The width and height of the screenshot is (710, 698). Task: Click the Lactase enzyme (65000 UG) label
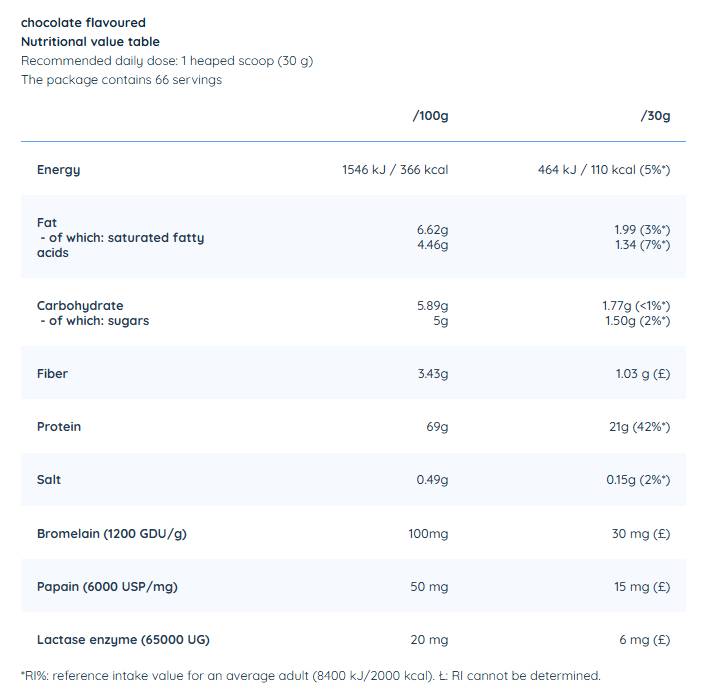(x=123, y=640)
